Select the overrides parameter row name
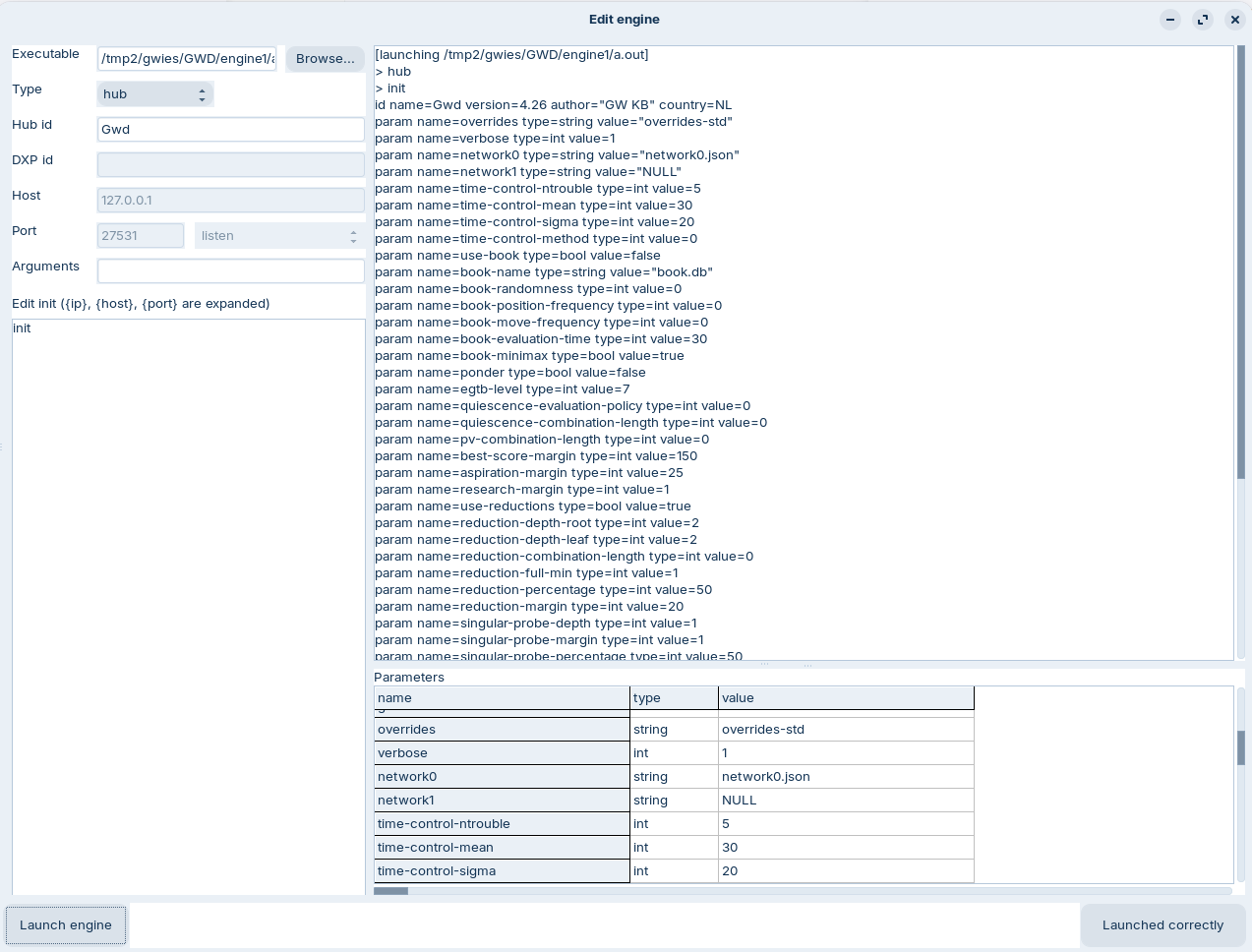 [x=502, y=730]
